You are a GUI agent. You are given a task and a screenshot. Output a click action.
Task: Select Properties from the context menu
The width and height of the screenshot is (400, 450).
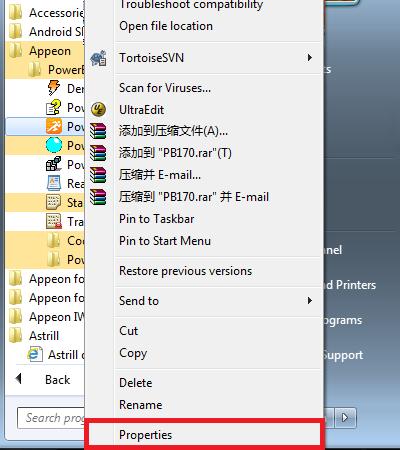[204, 435]
